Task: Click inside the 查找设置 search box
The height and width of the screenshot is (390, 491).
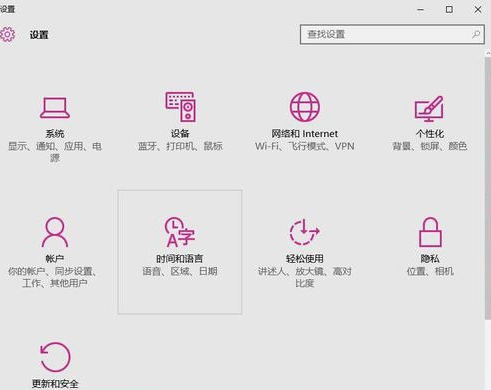Action: pyautogui.click(x=392, y=34)
